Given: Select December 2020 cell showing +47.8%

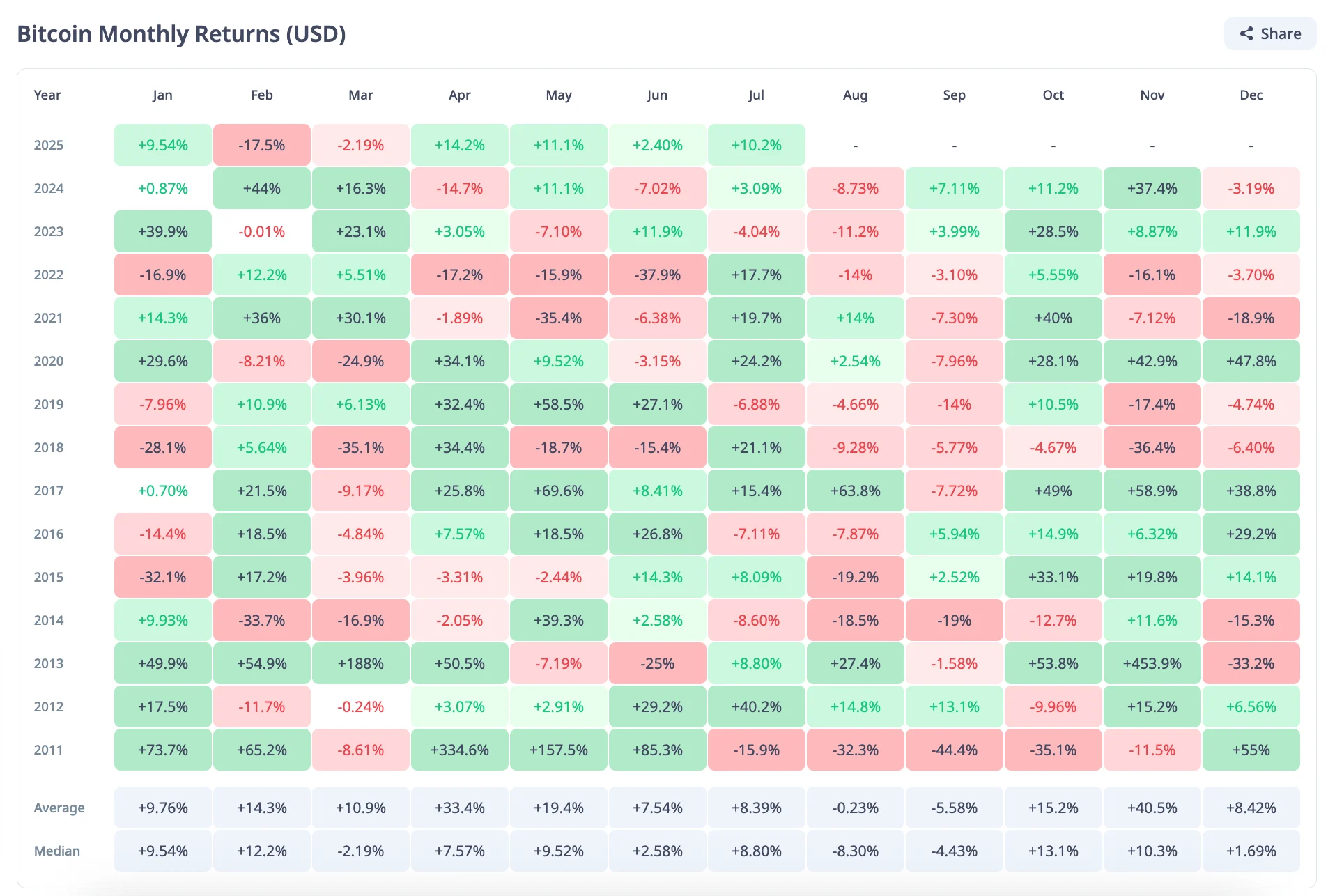Looking at the screenshot, I should click(x=1251, y=362).
